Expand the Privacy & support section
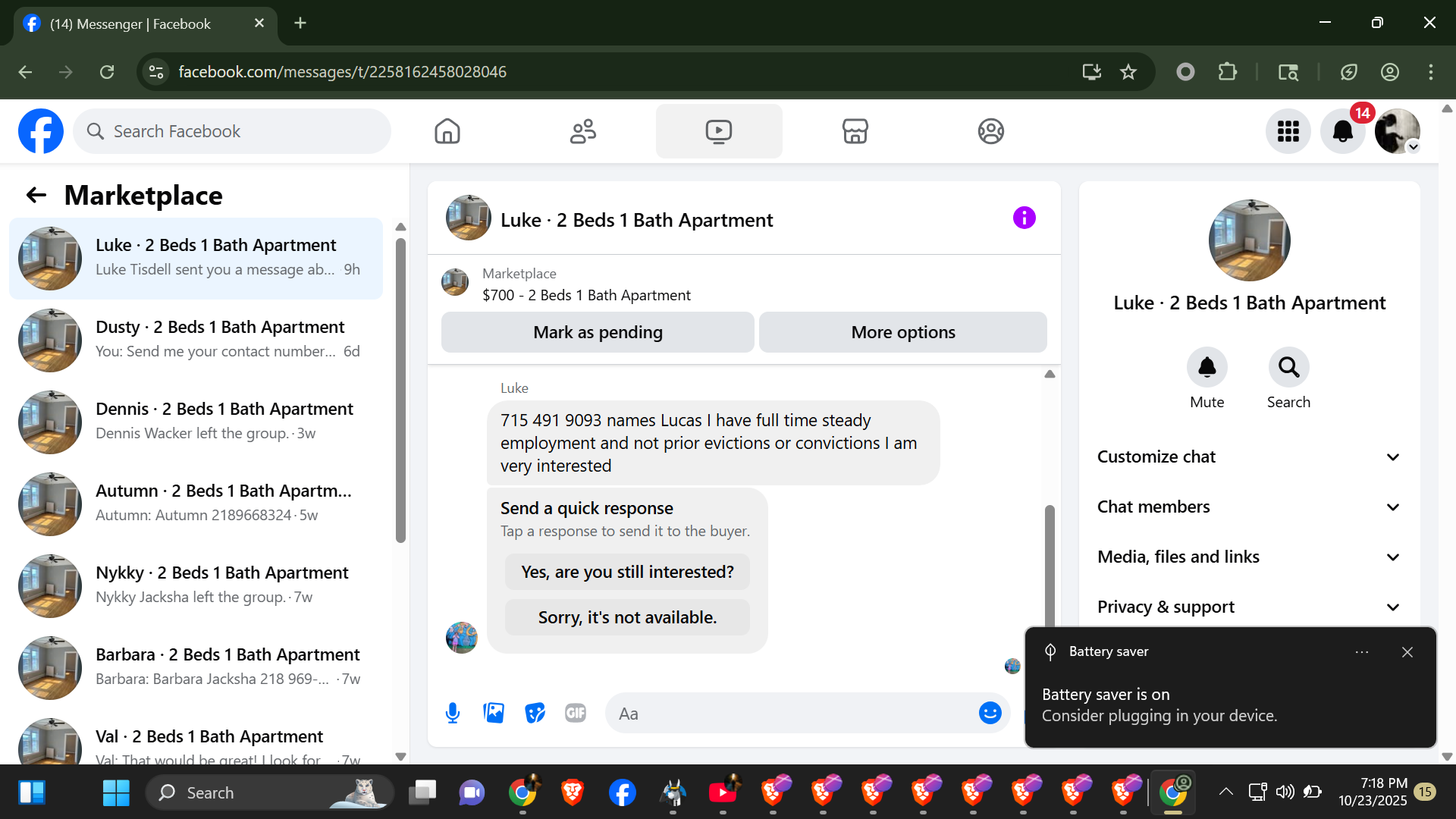Image resolution: width=1456 pixels, height=819 pixels. point(1248,607)
